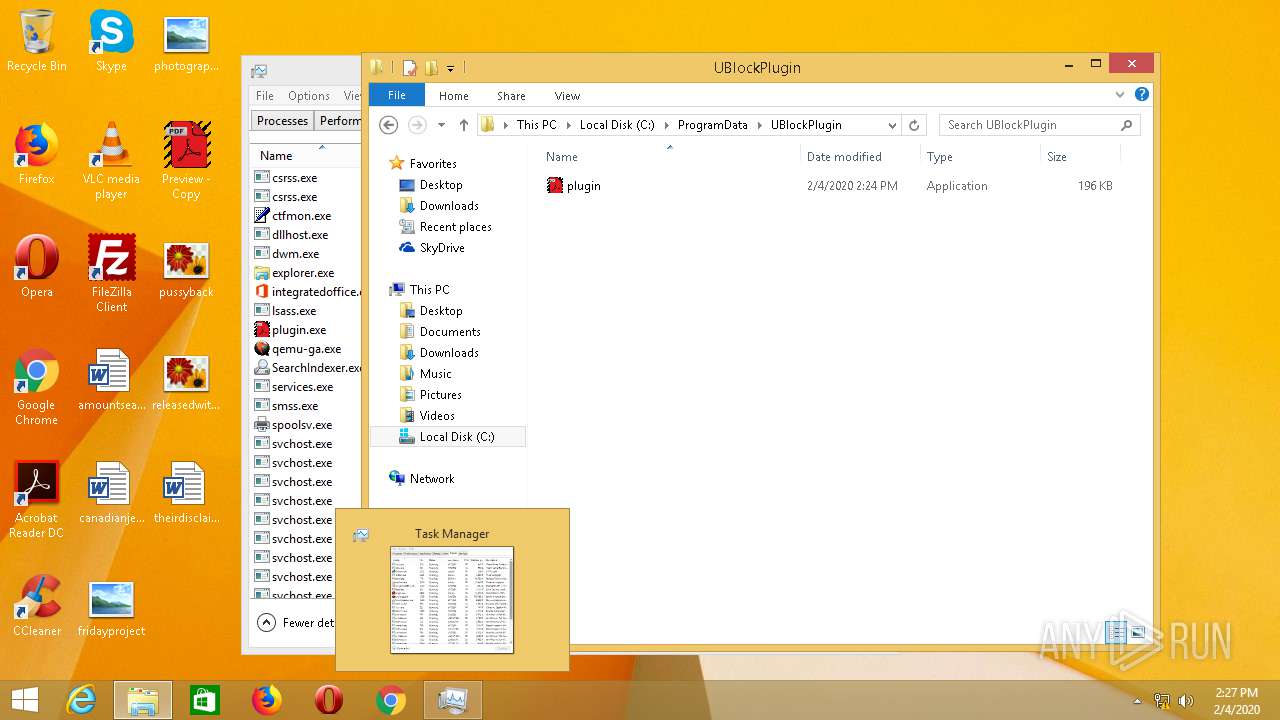Click ProgramData in the address breadcrumb
The image size is (1280, 720).
[x=712, y=125]
